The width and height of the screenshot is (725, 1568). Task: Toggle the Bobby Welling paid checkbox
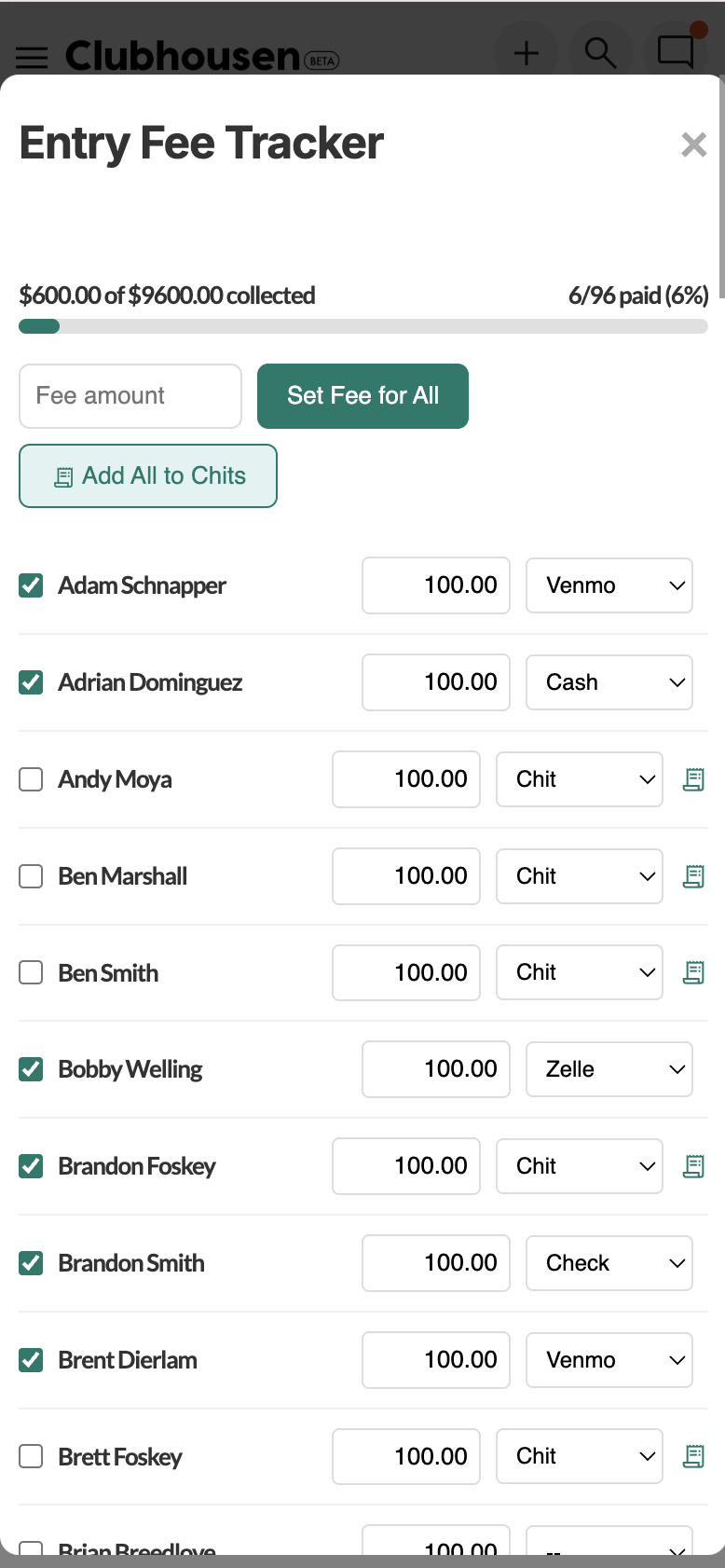(31, 1069)
